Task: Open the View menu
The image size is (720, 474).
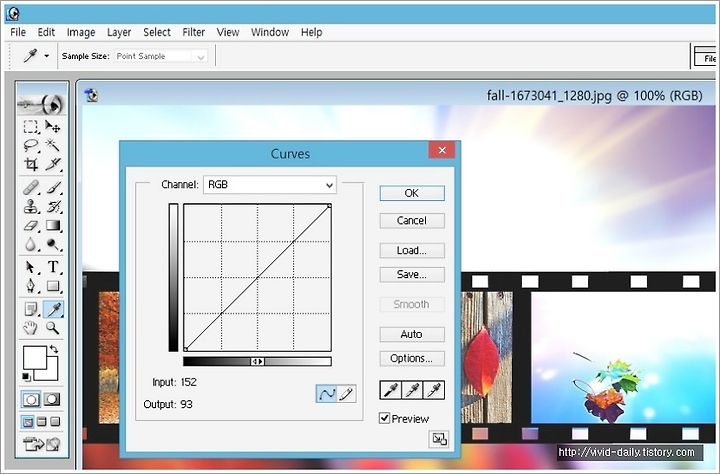Action: pyautogui.click(x=228, y=32)
